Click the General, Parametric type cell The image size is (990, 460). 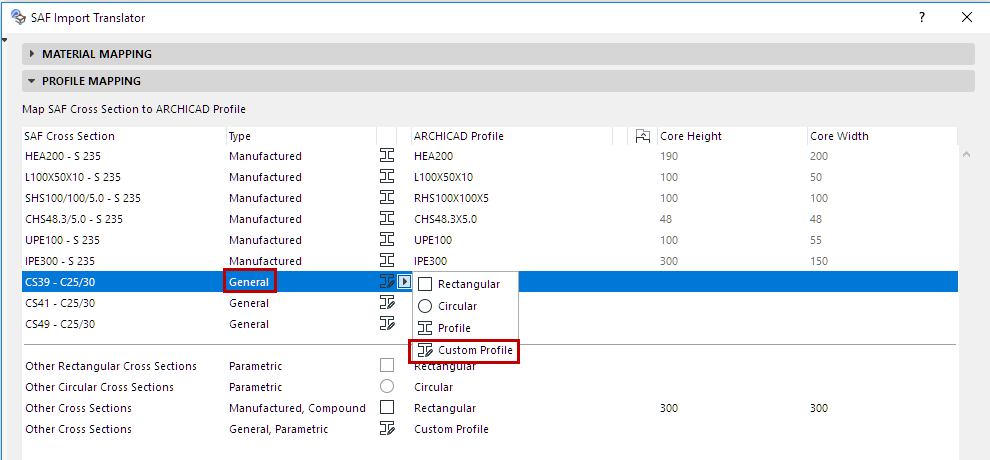click(x=278, y=429)
